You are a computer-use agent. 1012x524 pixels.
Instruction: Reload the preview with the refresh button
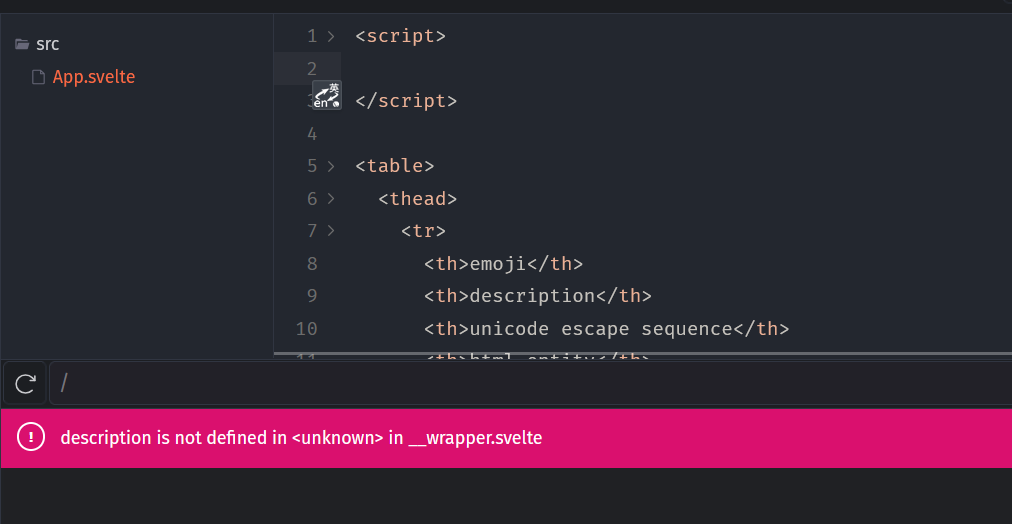[x=26, y=383]
